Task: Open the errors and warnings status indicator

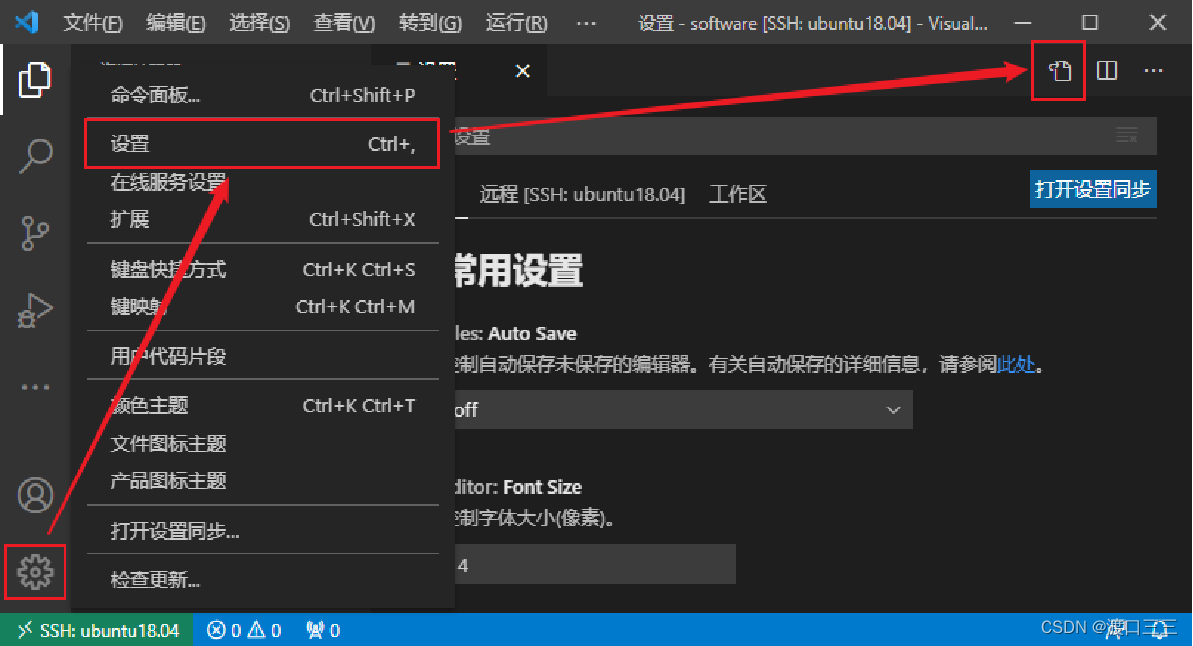Action: tap(244, 630)
